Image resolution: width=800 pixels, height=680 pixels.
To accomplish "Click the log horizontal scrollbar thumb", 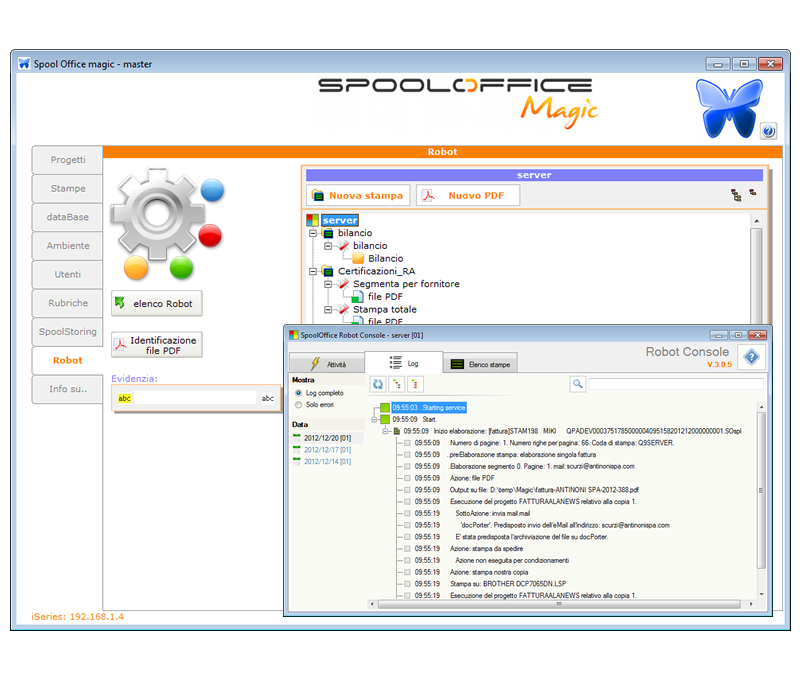I will point(559,604).
